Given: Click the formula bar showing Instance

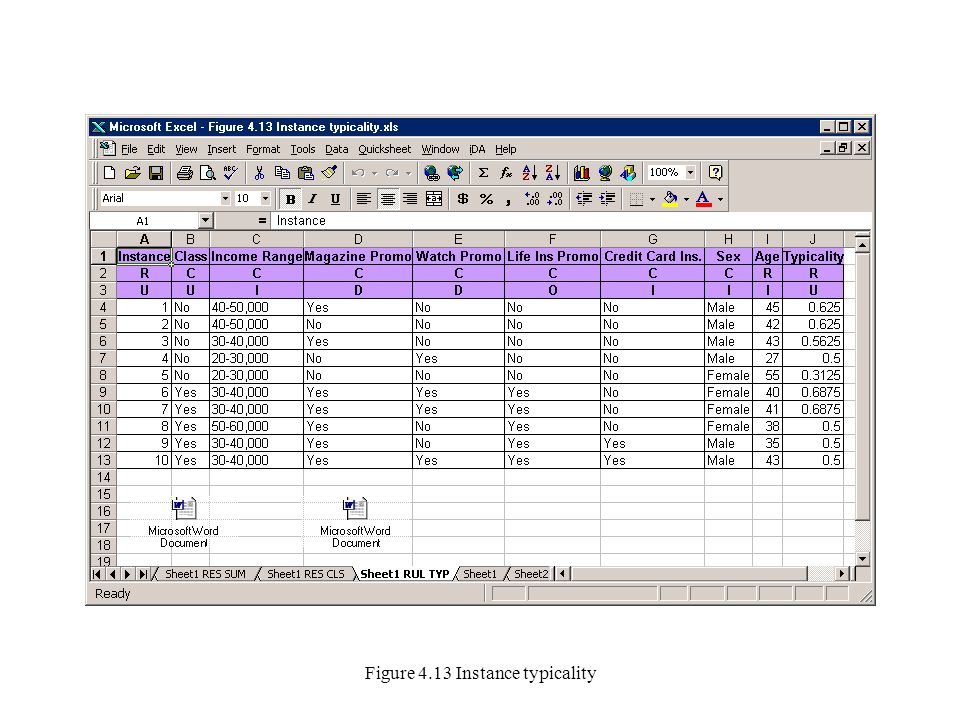Looking at the screenshot, I should [x=571, y=220].
